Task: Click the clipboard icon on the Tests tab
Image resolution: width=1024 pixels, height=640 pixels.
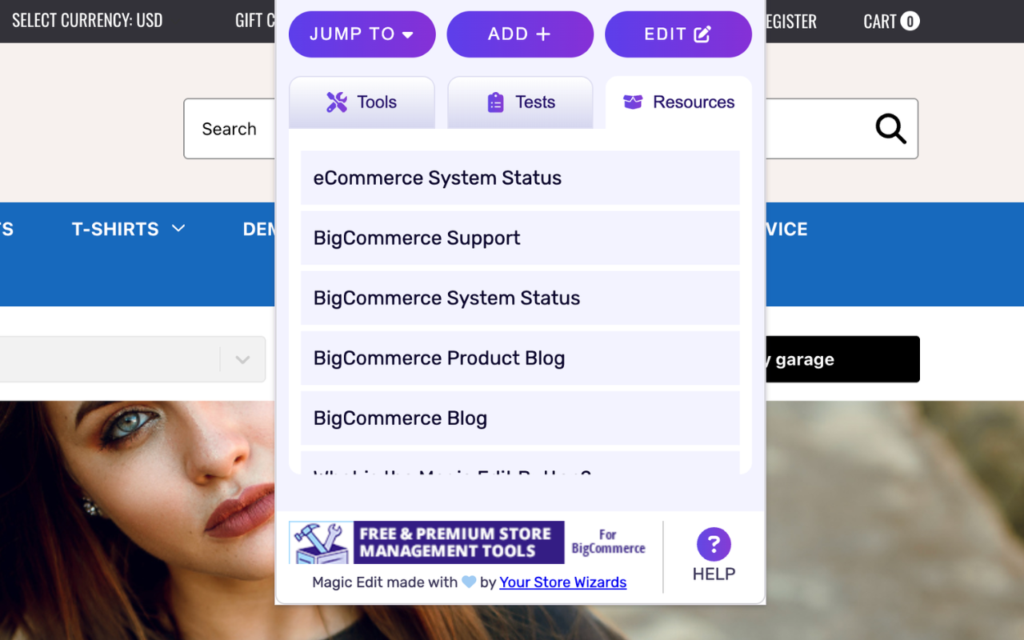Action: tap(494, 100)
